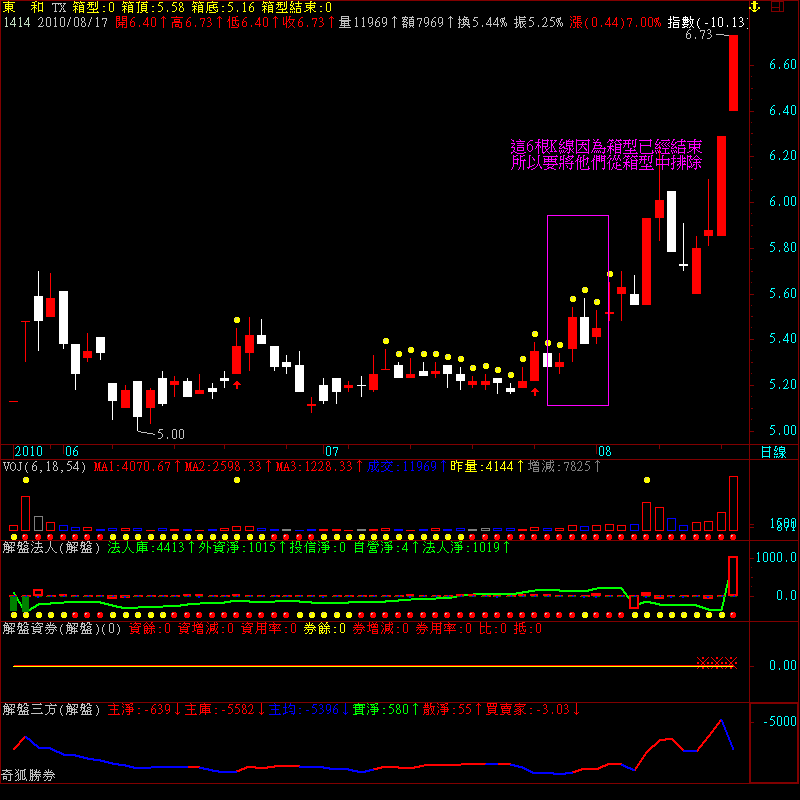Click the purple annotation about 這6根K線

point(606,155)
